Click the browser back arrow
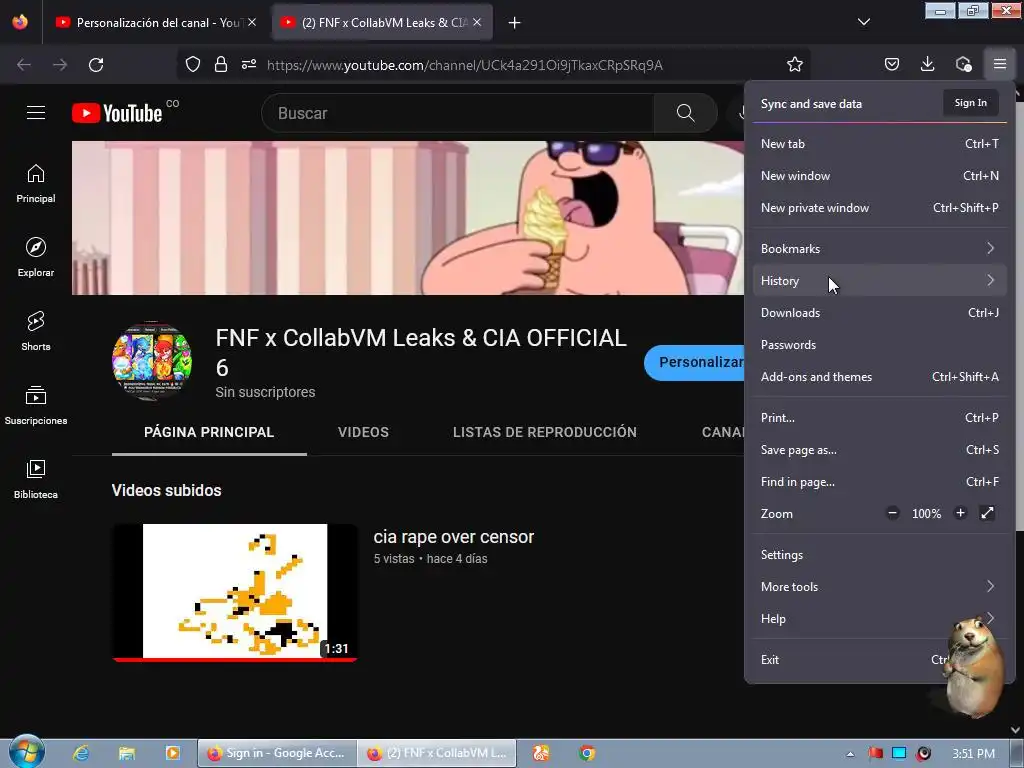1024x768 pixels. pos(24,65)
